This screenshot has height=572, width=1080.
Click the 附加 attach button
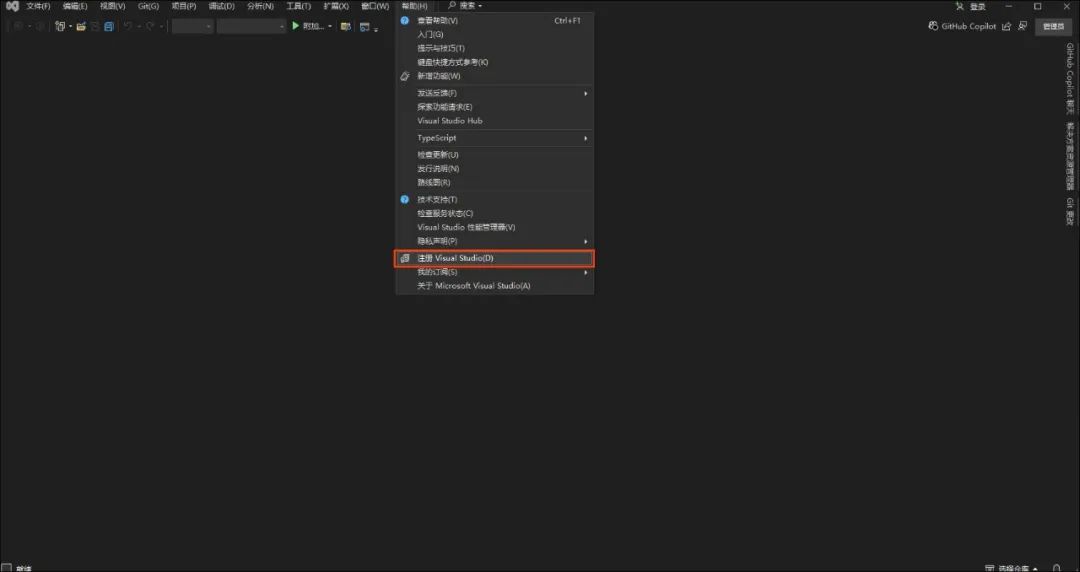click(x=313, y=26)
